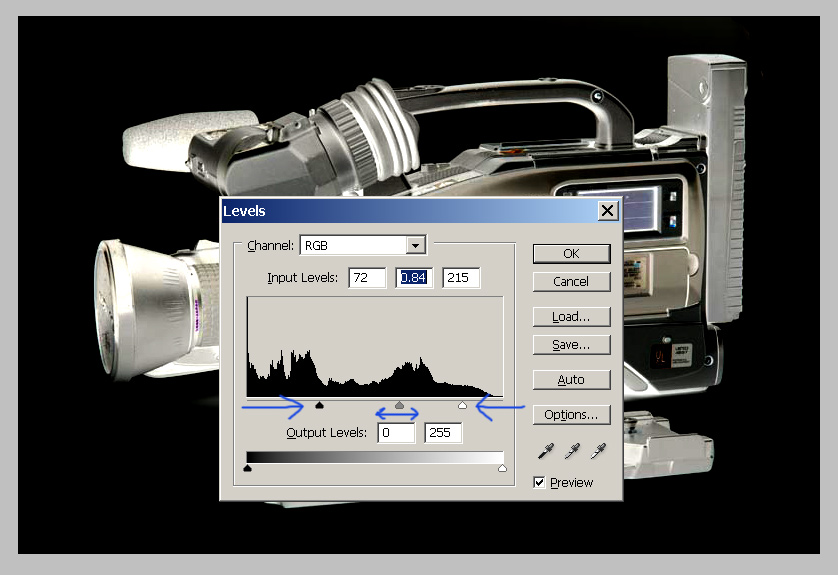This screenshot has height=575, width=838.
Task: Click the Save... button
Action: (571, 345)
